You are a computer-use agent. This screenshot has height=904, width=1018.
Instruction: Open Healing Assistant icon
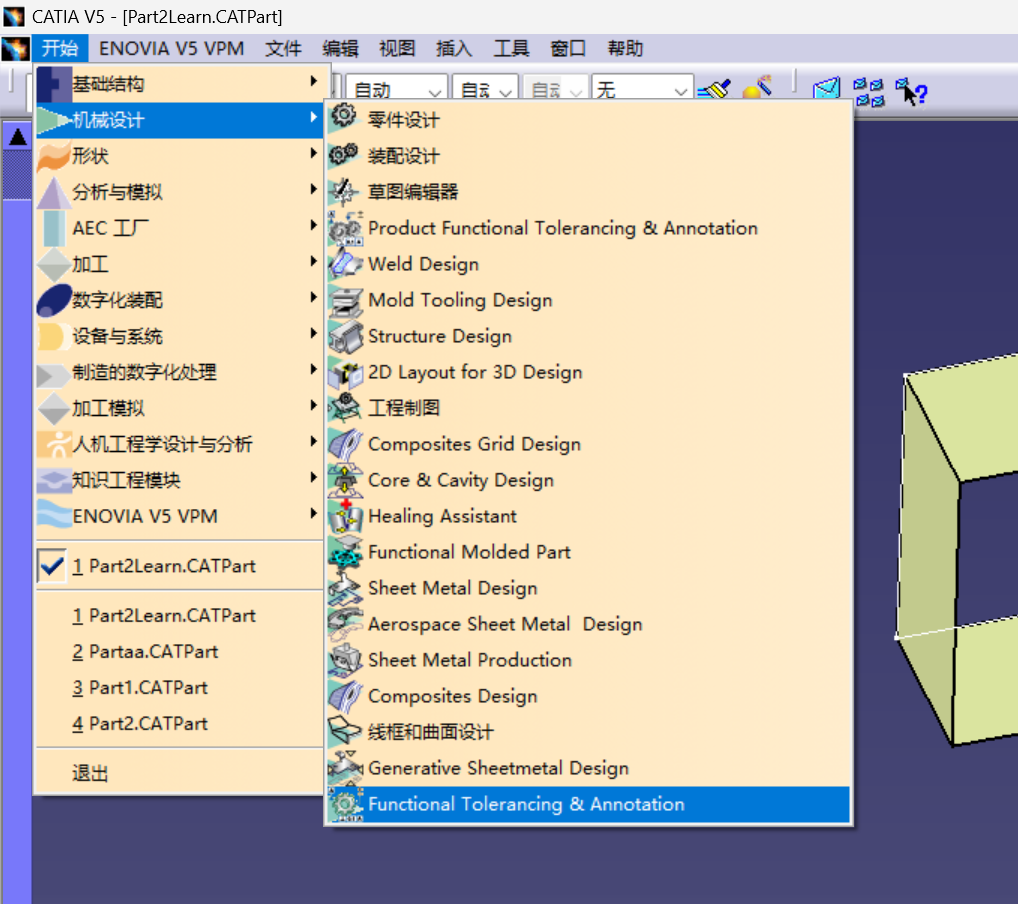[344, 516]
